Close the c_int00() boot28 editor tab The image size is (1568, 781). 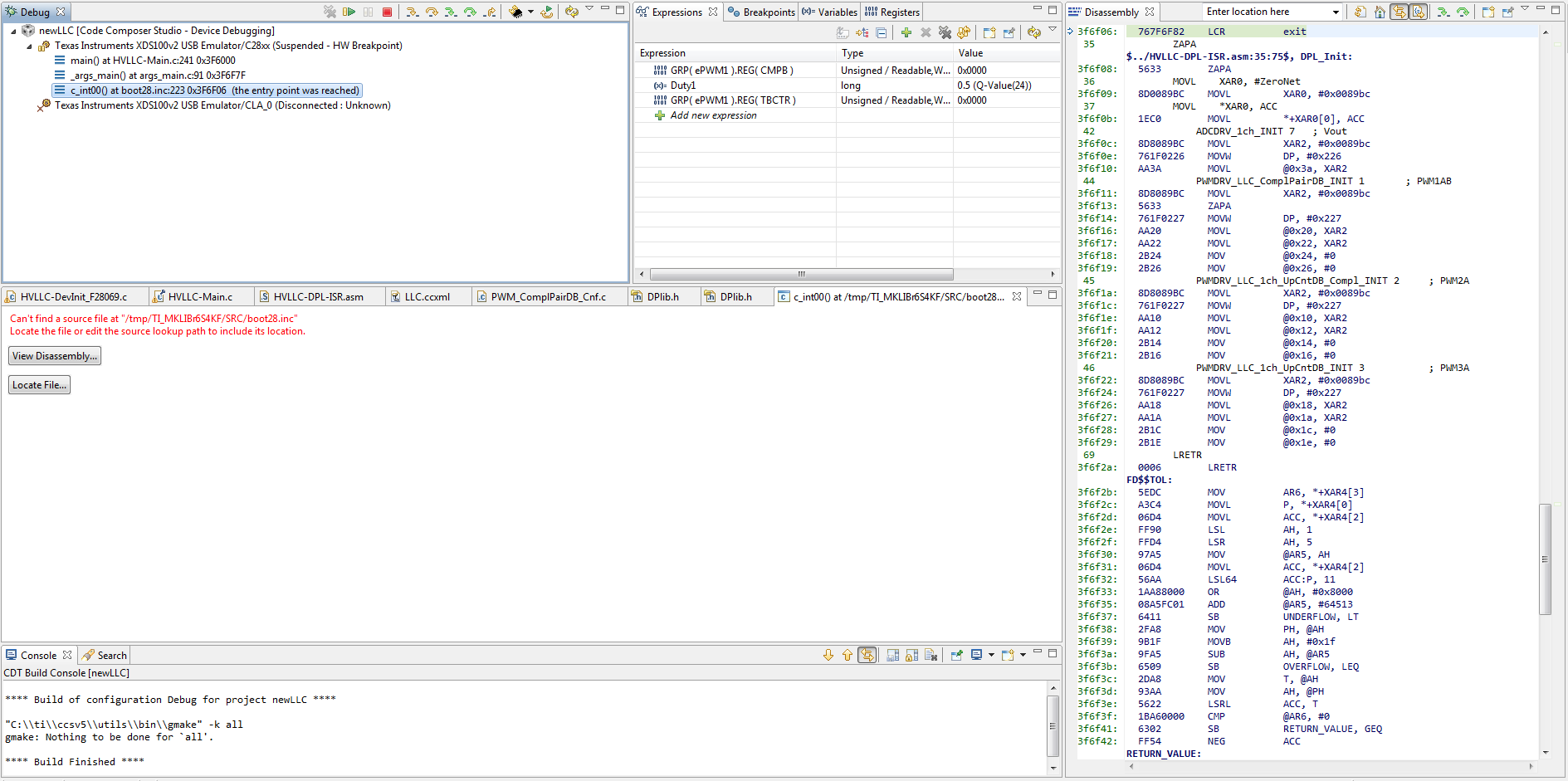1017,296
